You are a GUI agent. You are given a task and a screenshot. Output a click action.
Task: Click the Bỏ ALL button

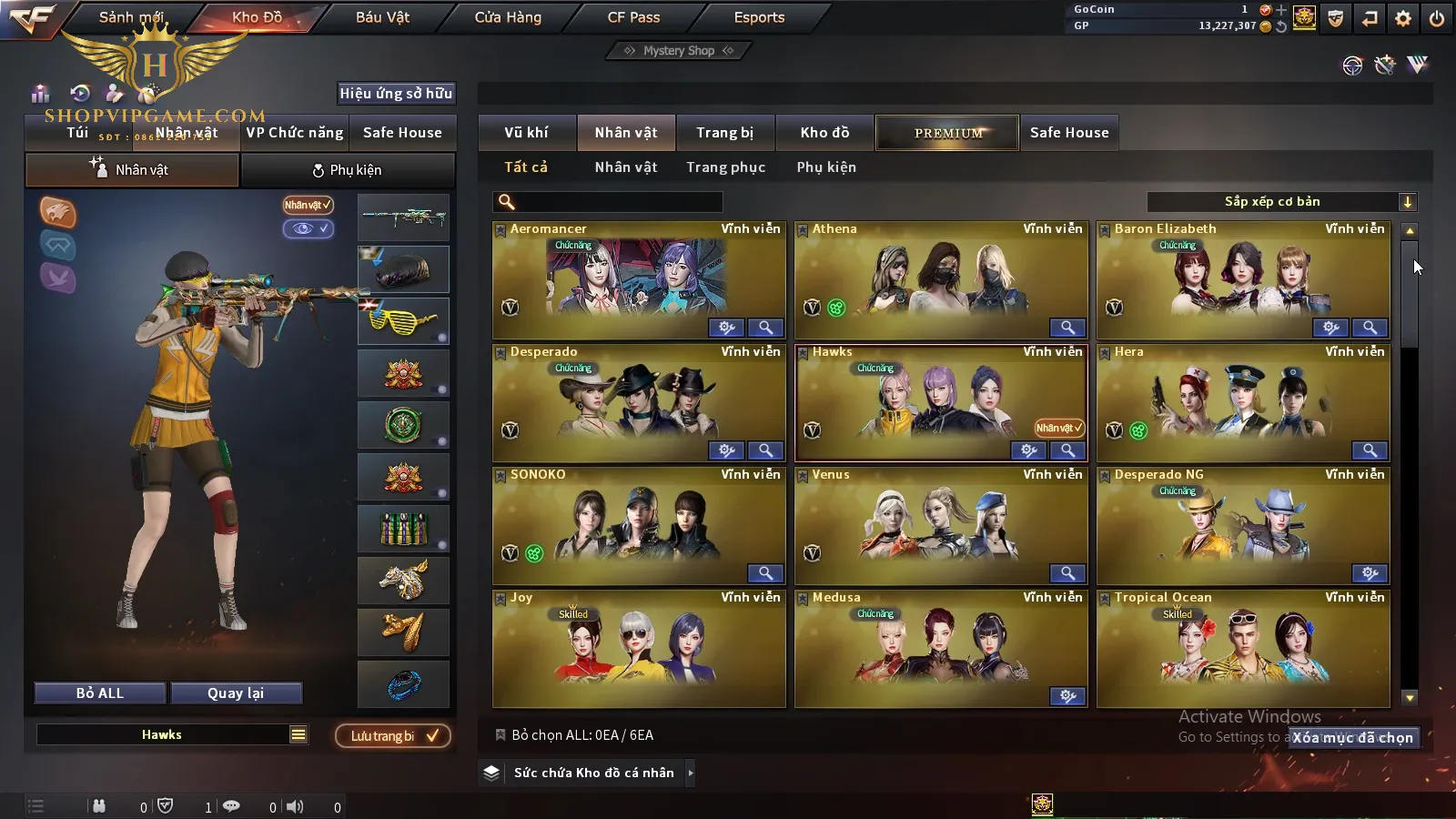tap(100, 693)
